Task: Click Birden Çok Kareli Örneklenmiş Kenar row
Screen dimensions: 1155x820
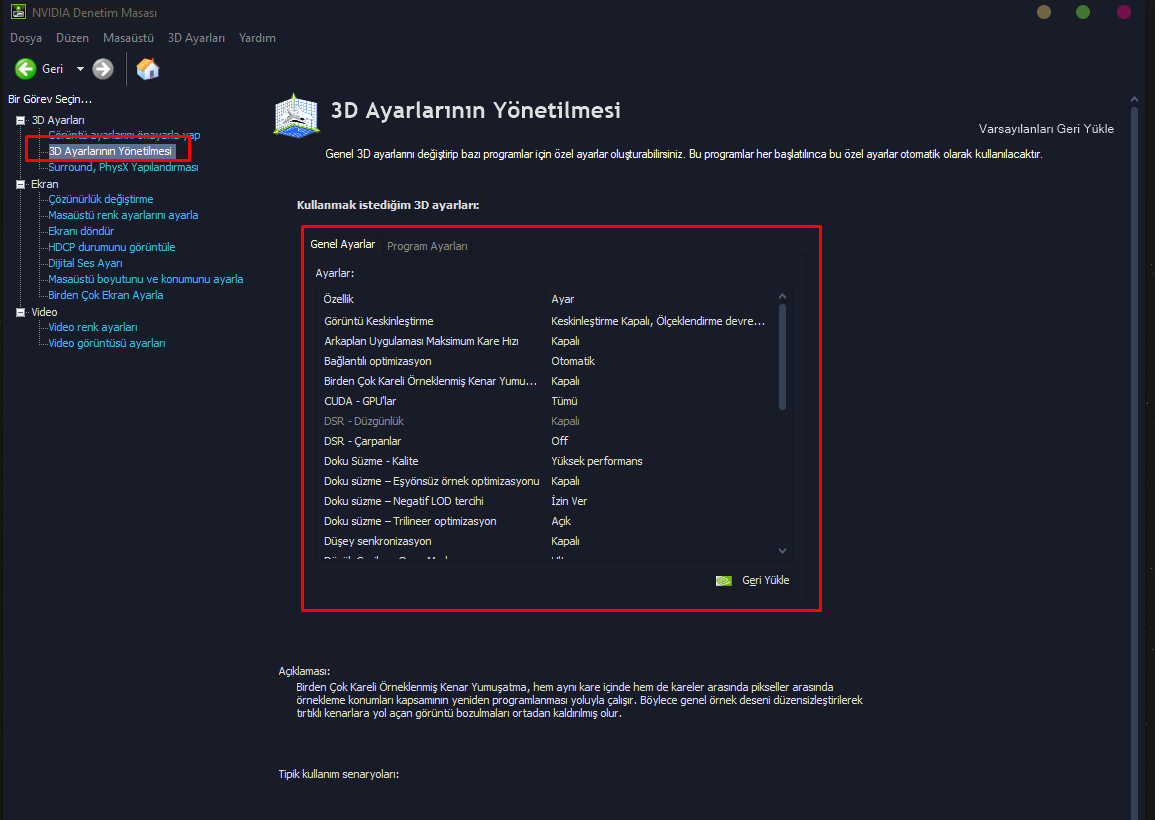Action: tap(547, 381)
